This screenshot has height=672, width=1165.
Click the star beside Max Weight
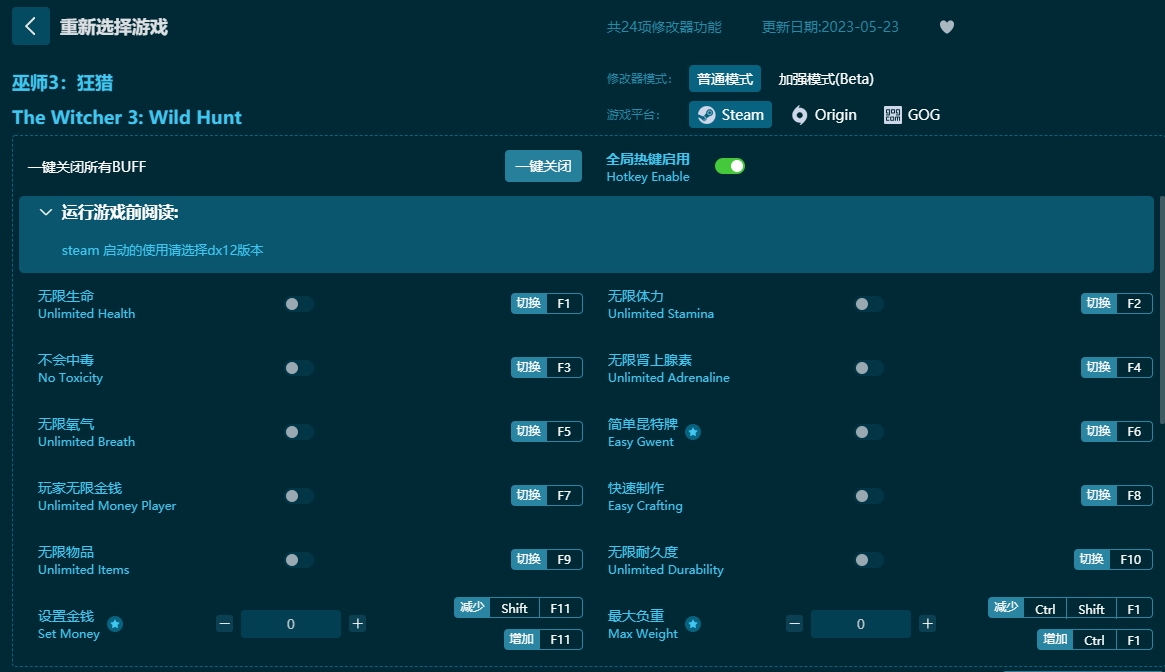coord(692,624)
